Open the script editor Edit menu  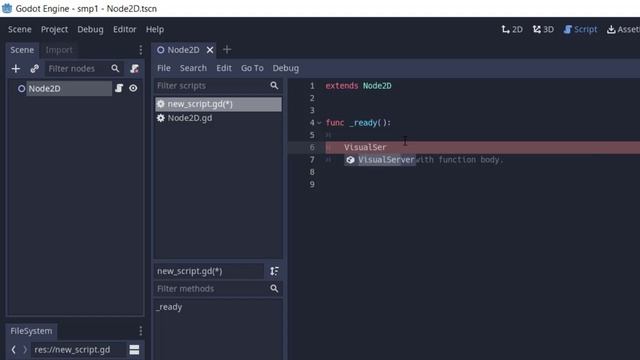[224, 68]
